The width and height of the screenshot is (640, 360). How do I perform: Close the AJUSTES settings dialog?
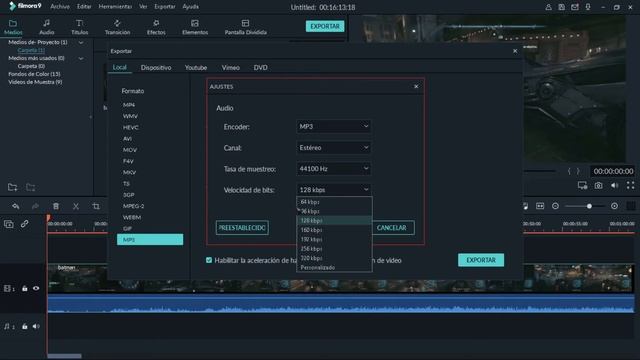click(x=416, y=87)
